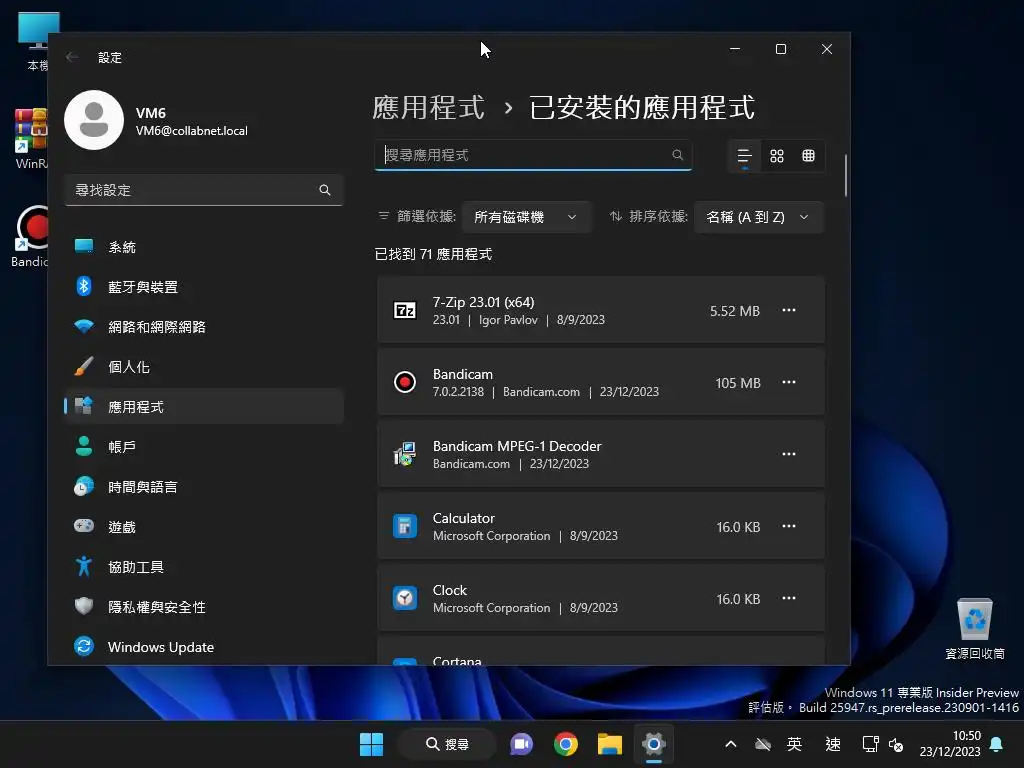Click the Windows Update sync icon
Image resolution: width=1024 pixels, height=768 pixels.
click(x=84, y=647)
